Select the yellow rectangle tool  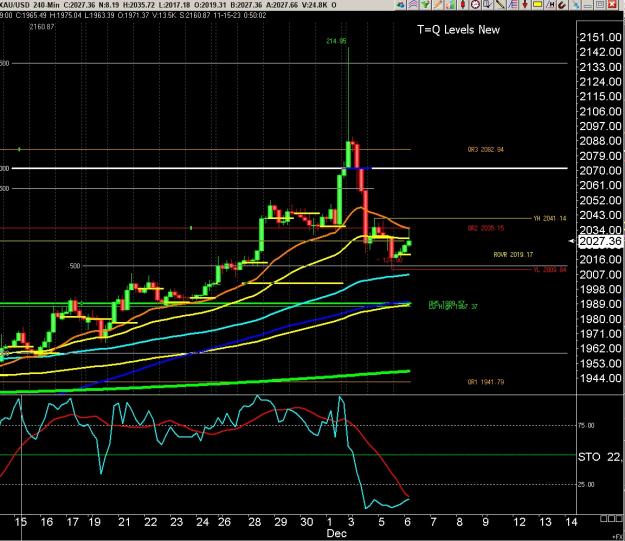pyautogui.click(x=537, y=5)
